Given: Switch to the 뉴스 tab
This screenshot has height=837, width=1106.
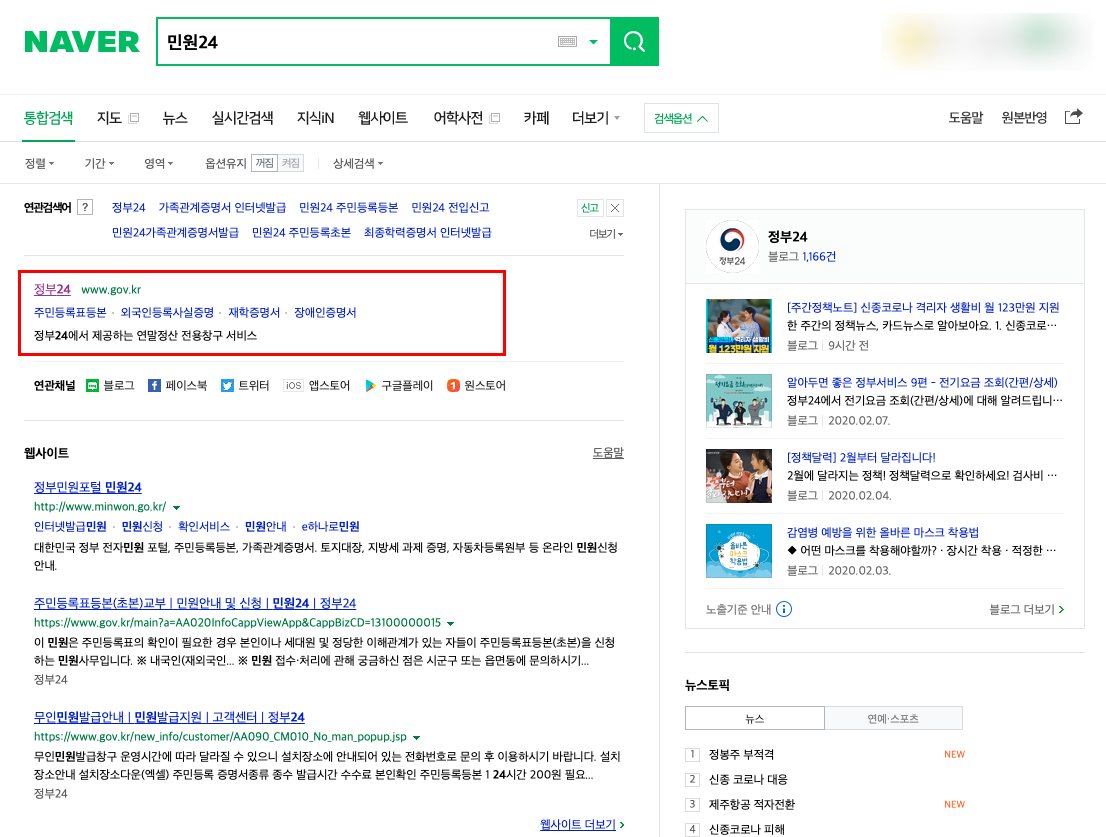Looking at the screenshot, I should pos(175,118).
